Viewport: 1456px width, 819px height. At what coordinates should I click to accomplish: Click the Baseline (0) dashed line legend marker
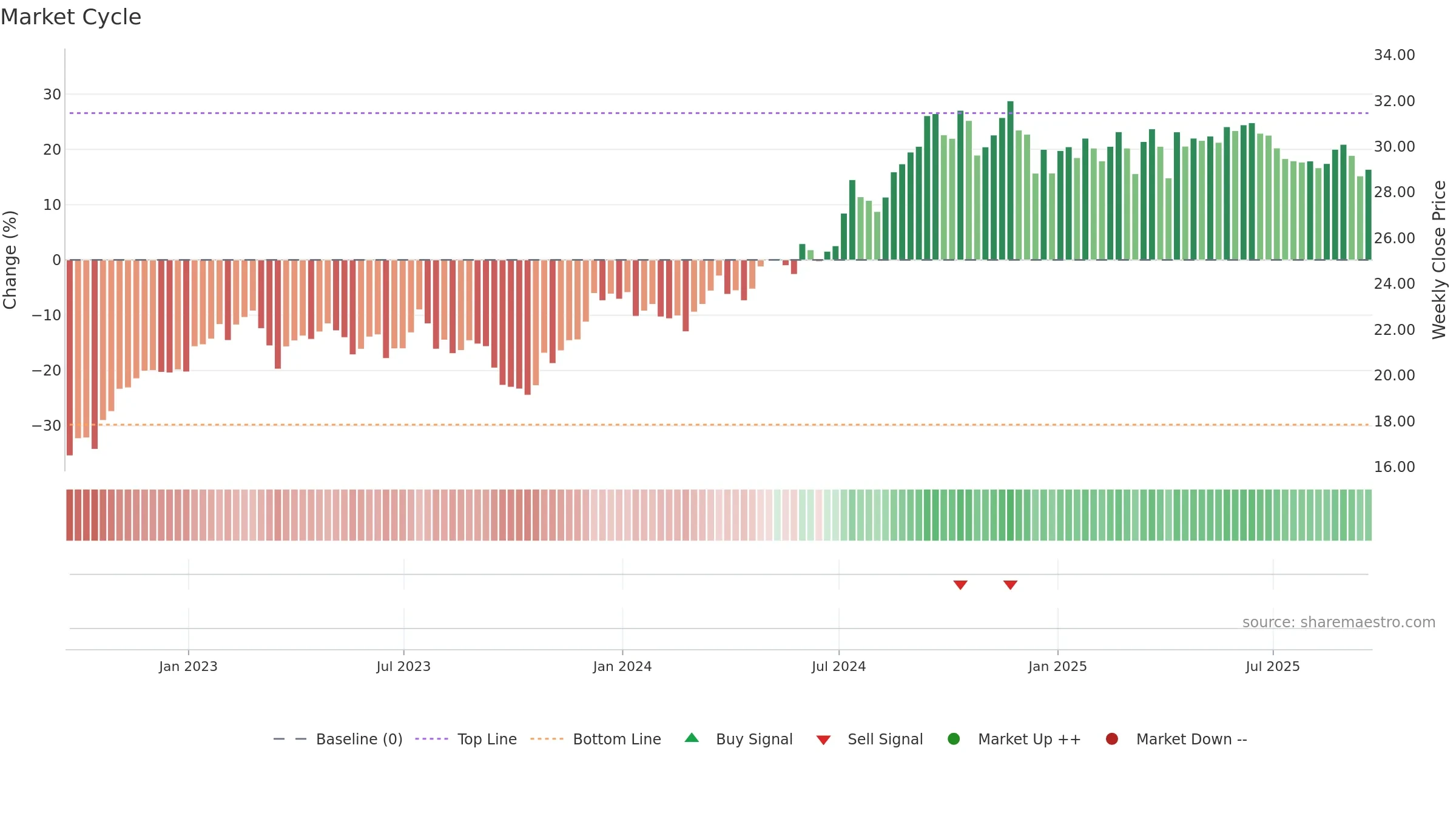tap(290, 739)
